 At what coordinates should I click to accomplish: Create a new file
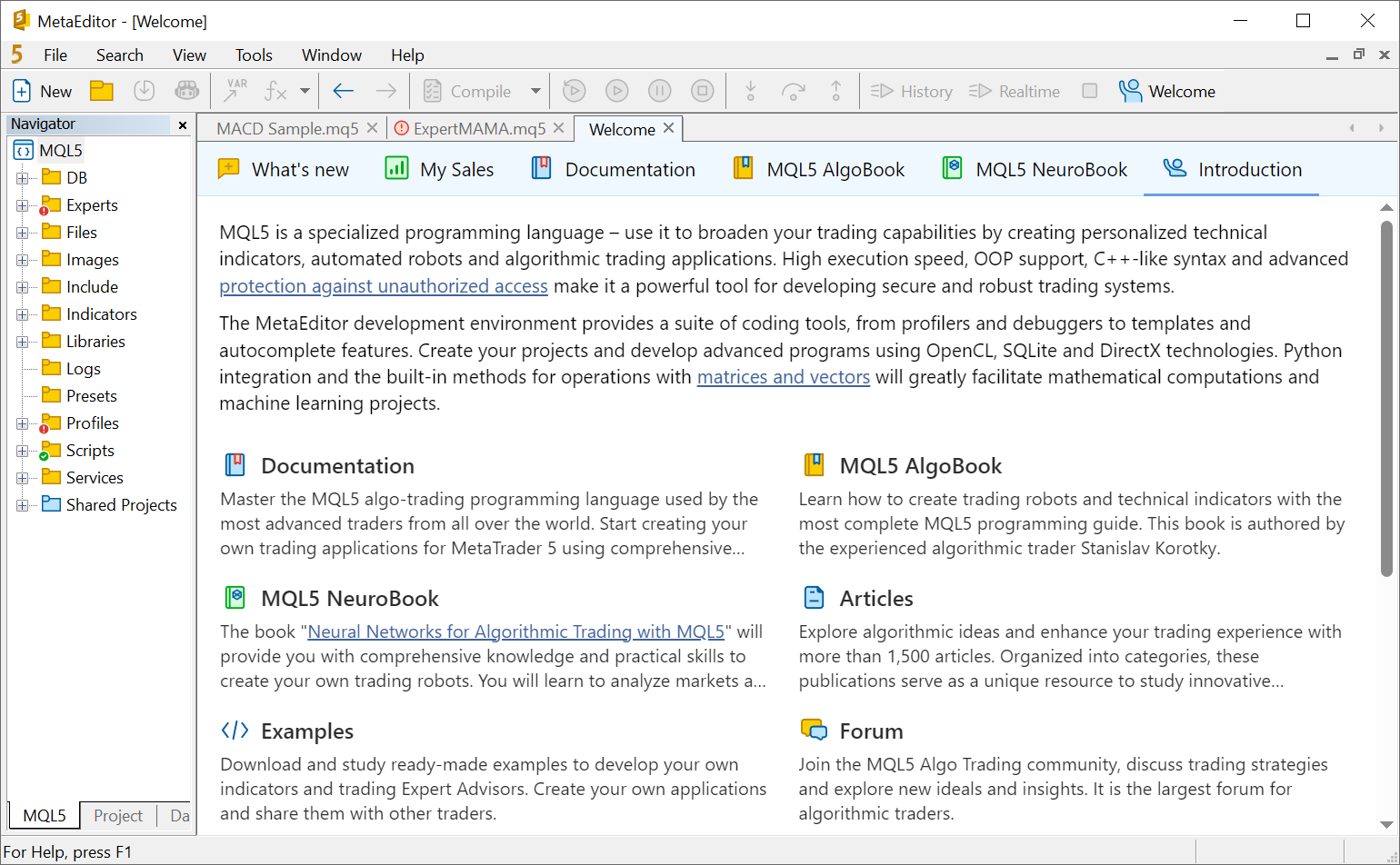(41, 90)
